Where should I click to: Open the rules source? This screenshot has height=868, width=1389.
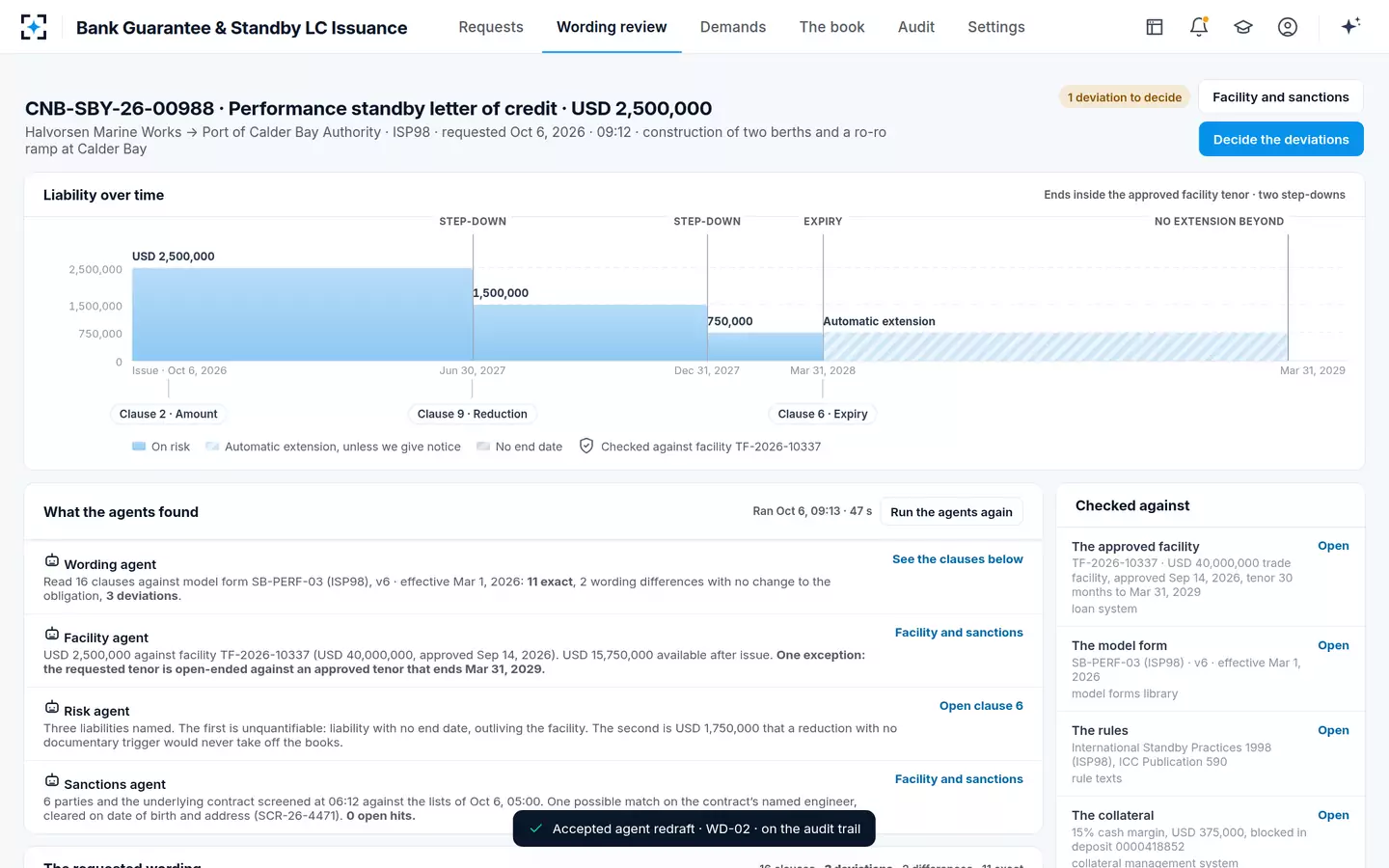1333,730
